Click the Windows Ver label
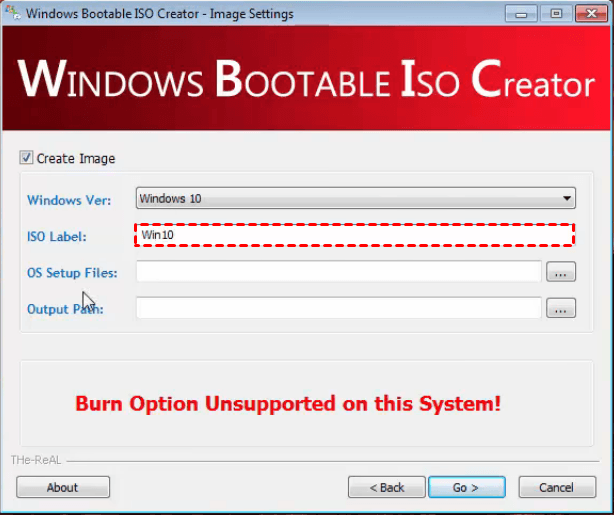 pyautogui.click(x=69, y=200)
